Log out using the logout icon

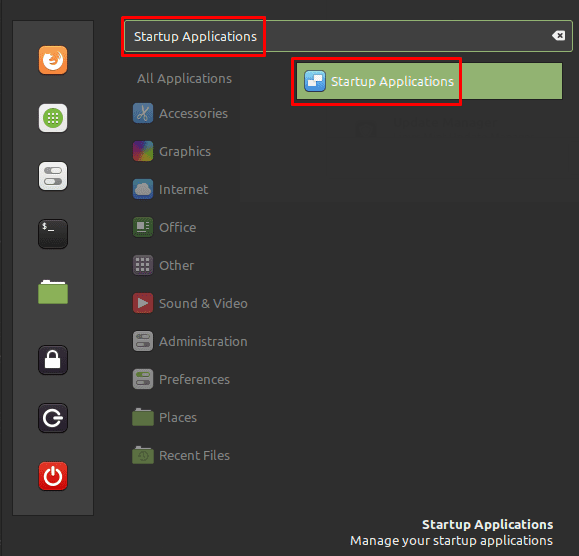point(53,418)
